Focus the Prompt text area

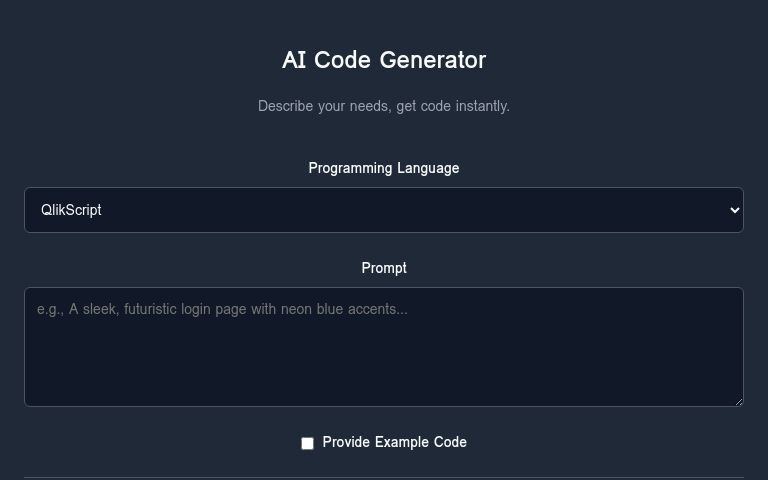[x=384, y=347]
